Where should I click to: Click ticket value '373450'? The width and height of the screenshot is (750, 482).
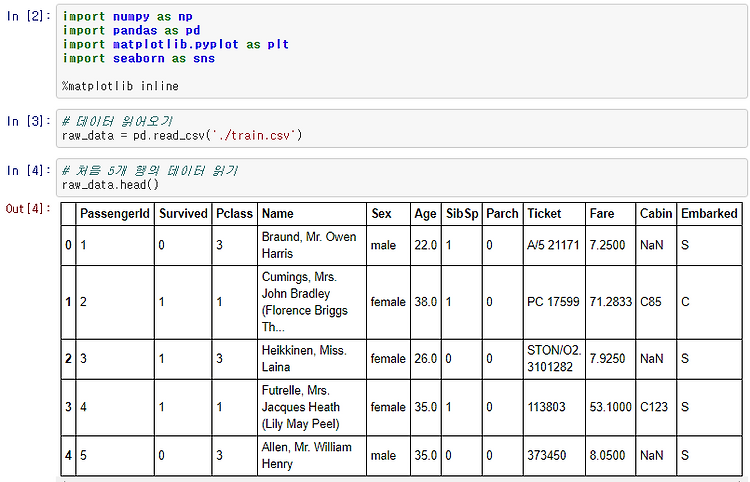click(x=546, y=456)
